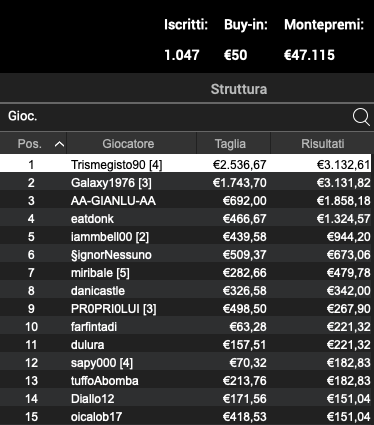Select player §ignorNessuno row
The height and width of the screenshot is (425, 374).
coord(185,255)
